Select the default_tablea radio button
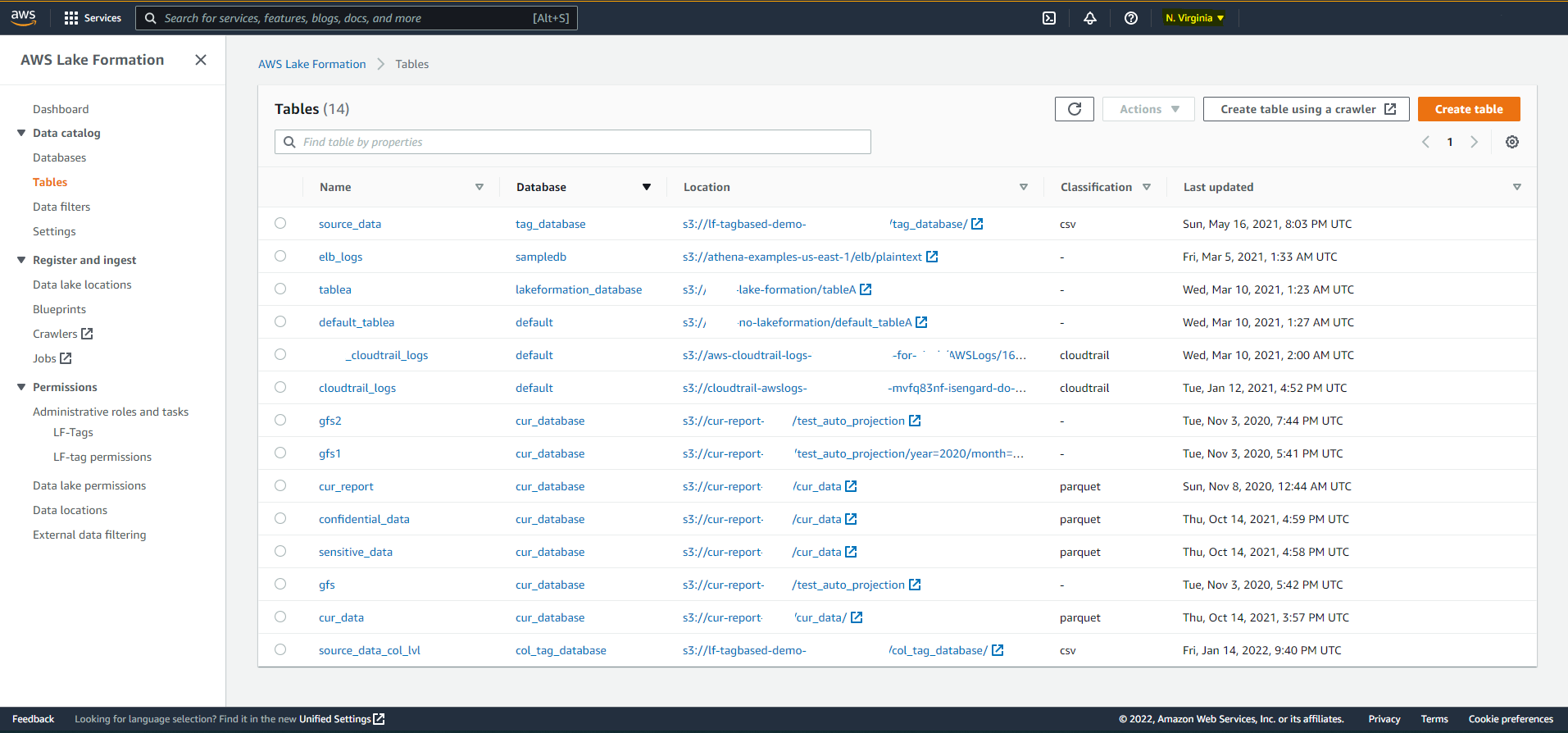This screenshot has height=733, width=1568. pos(280,321)
